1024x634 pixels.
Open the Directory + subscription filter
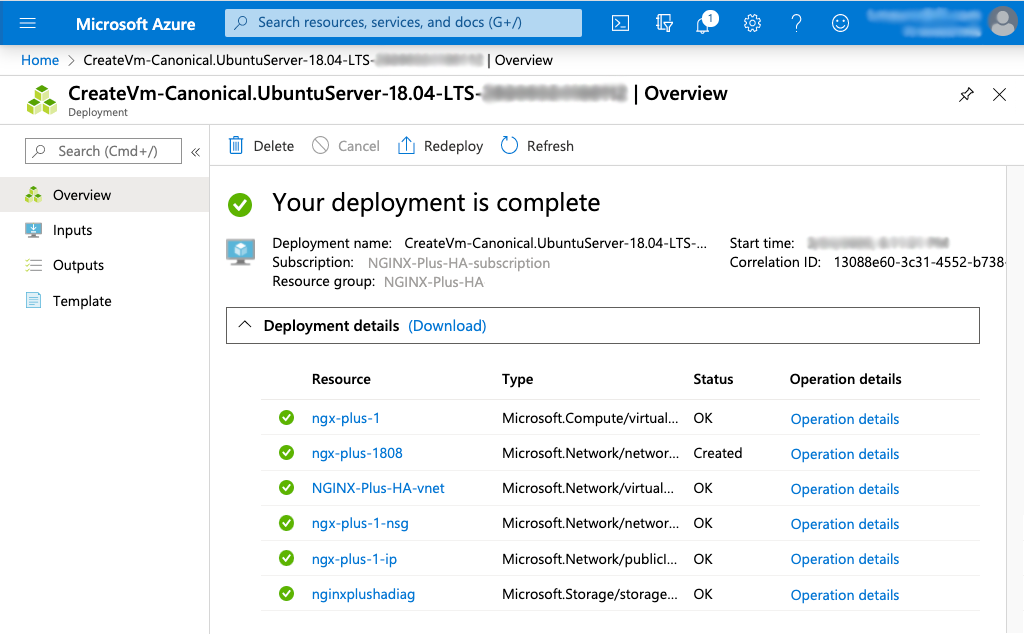pyautogui.click(x=664, y=22)
